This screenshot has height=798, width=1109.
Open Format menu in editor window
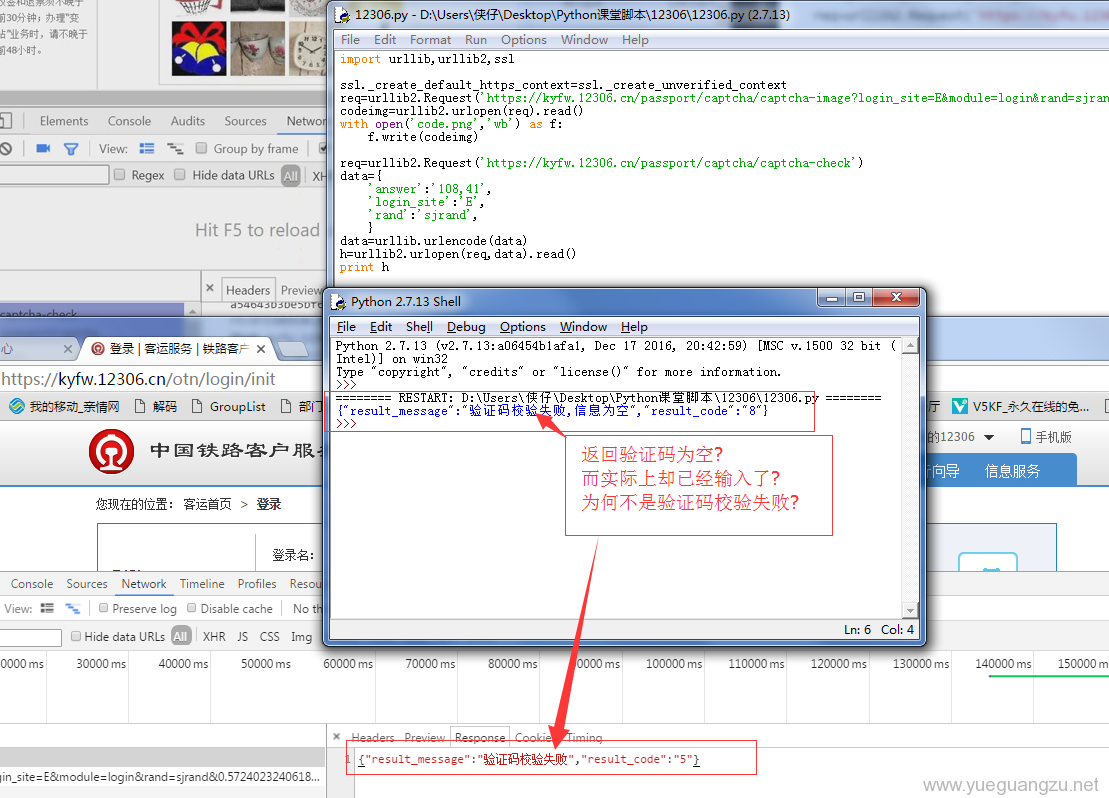click(430, 40)
